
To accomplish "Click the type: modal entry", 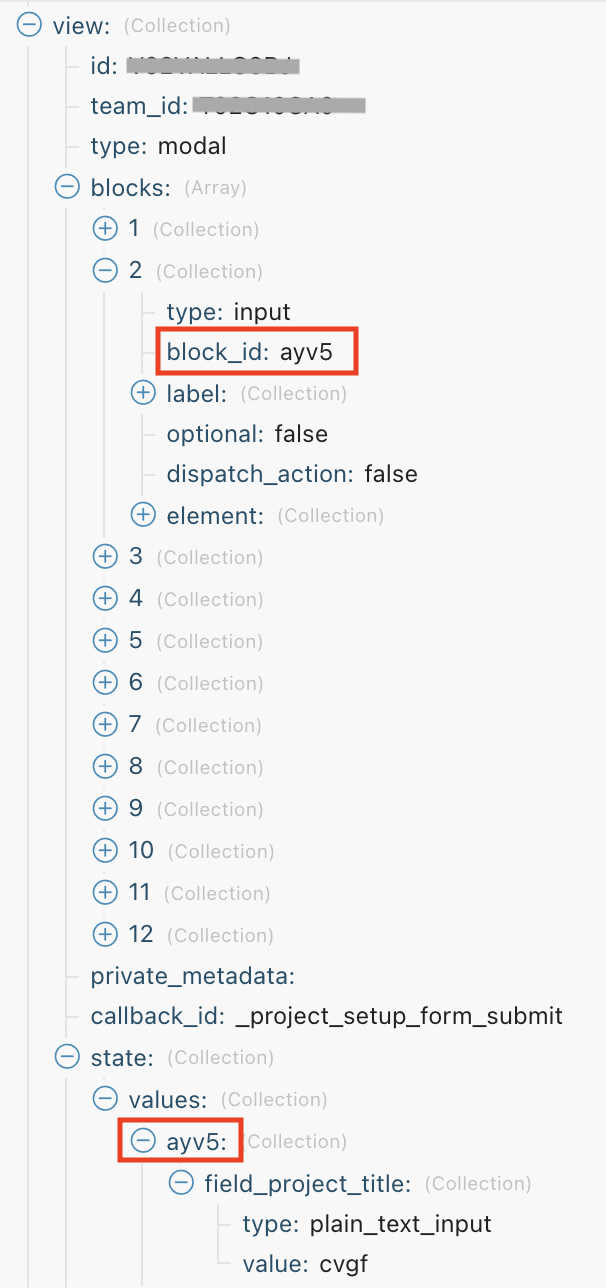I will click(x=159, y=146).
